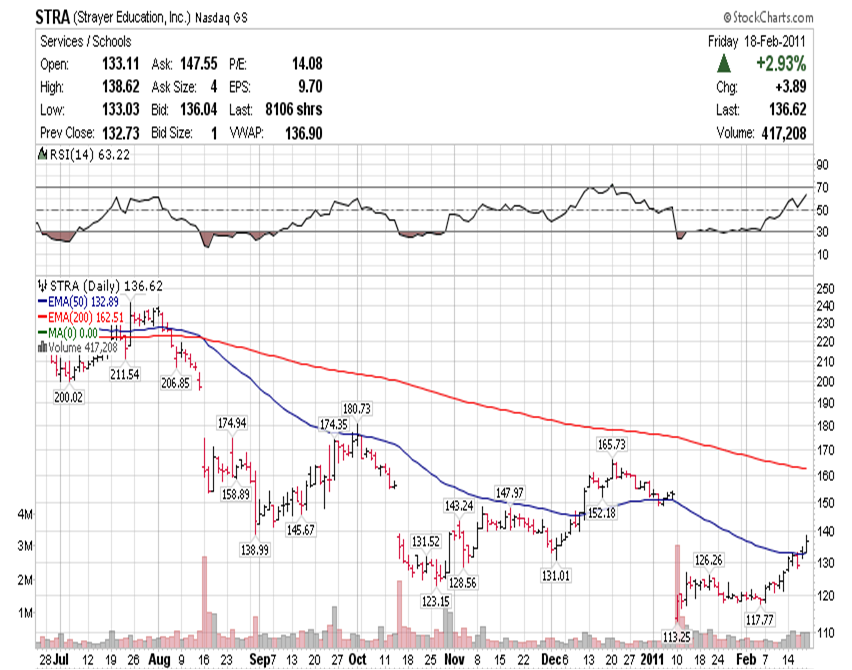
Task: Click the 152.18 price label
Action: (602, 512)
